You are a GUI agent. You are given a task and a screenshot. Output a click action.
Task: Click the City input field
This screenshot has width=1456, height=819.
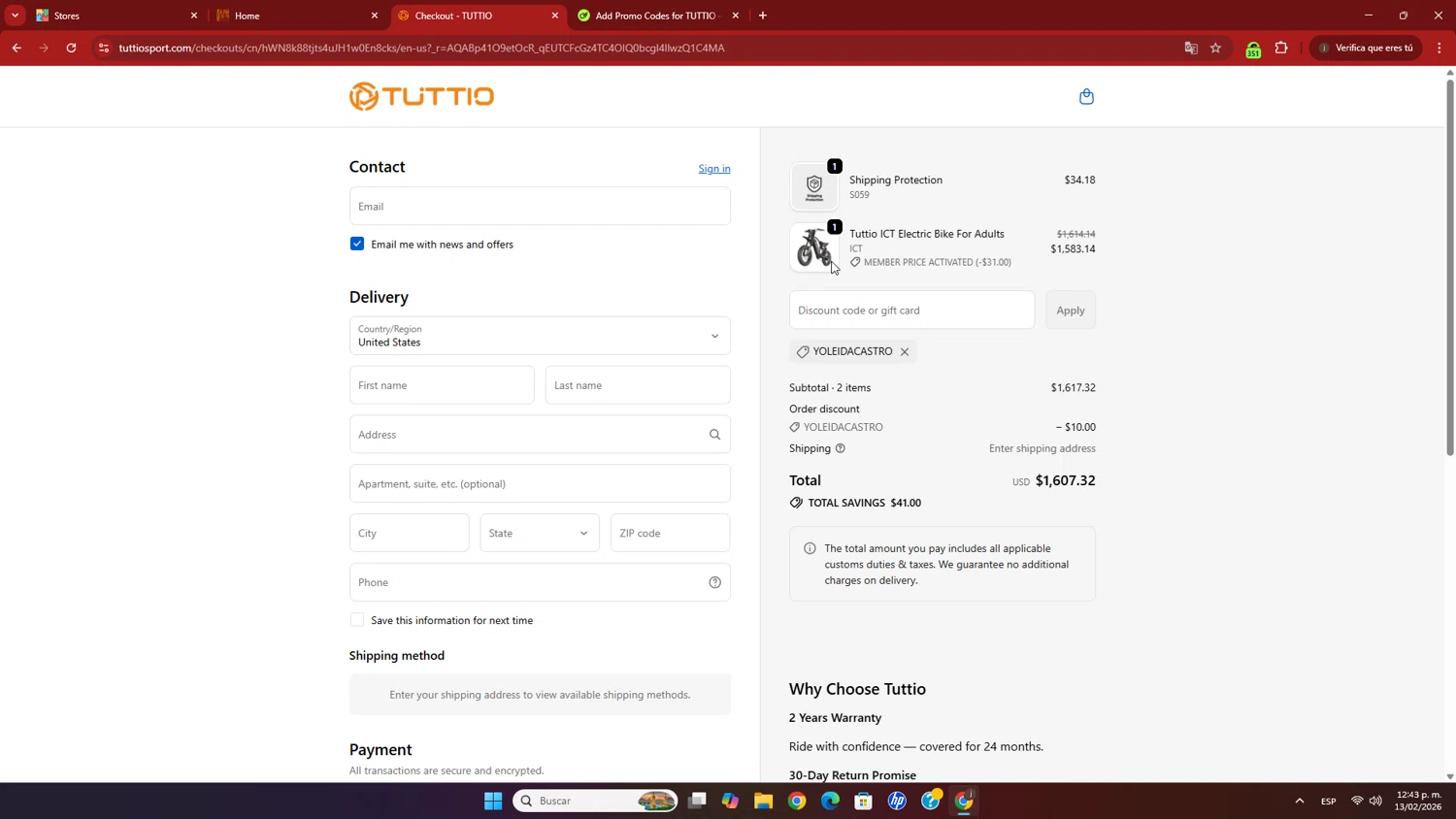409,533
